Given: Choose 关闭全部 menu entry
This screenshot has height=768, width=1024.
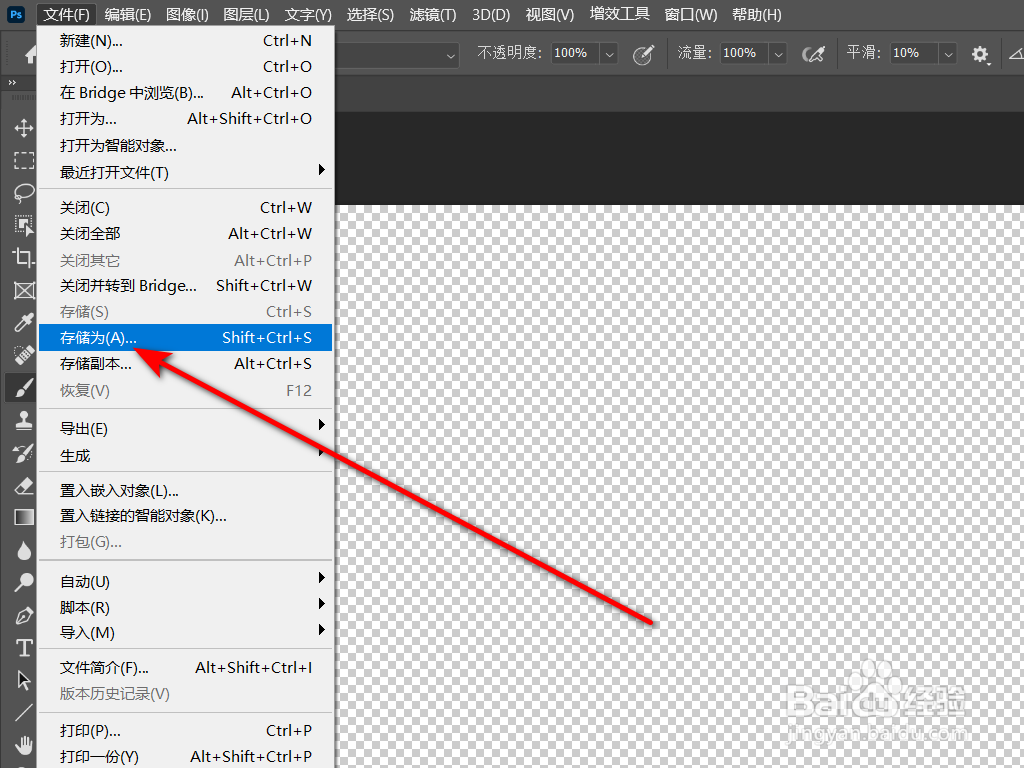Looking at the screenshot, I should pos(185,234).
